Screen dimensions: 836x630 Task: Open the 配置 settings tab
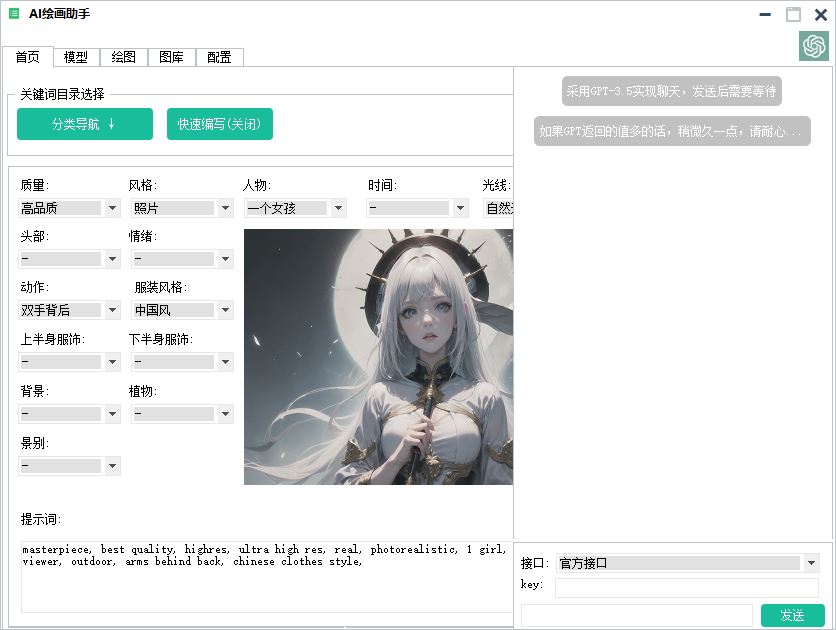point(219,57)
